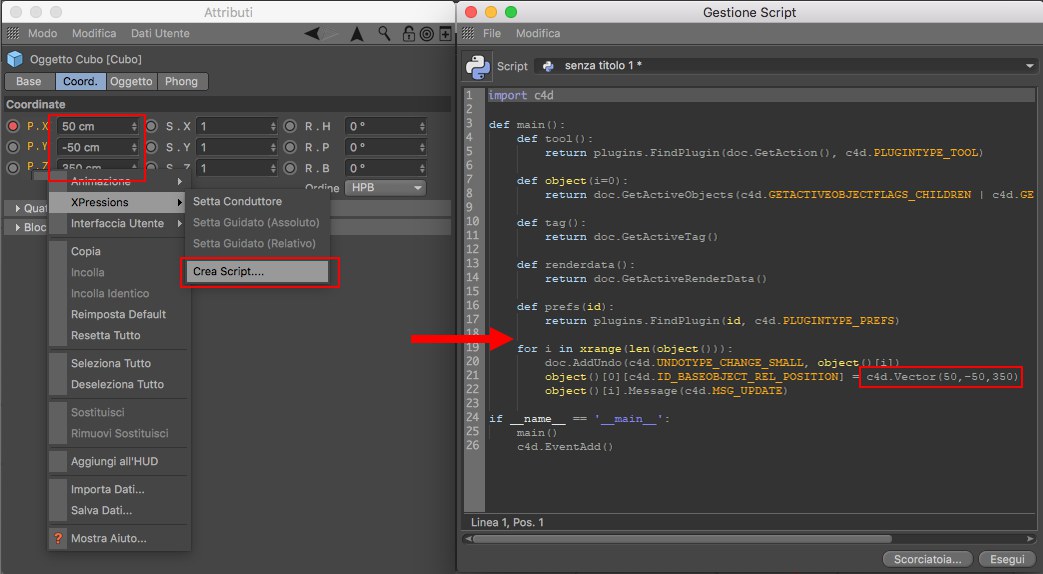Open the File menu in Gestione Script

[x=492, y=33]
